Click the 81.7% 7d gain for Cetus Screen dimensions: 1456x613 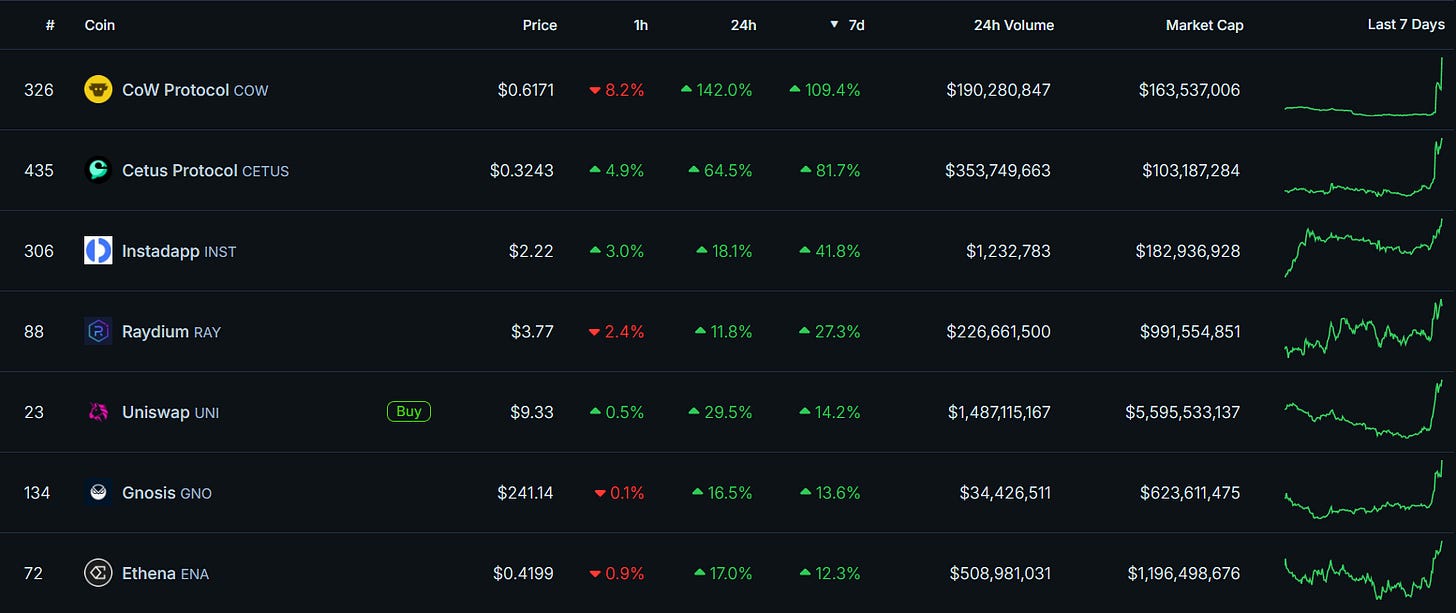pyautogui.click(x=830, y=170)
